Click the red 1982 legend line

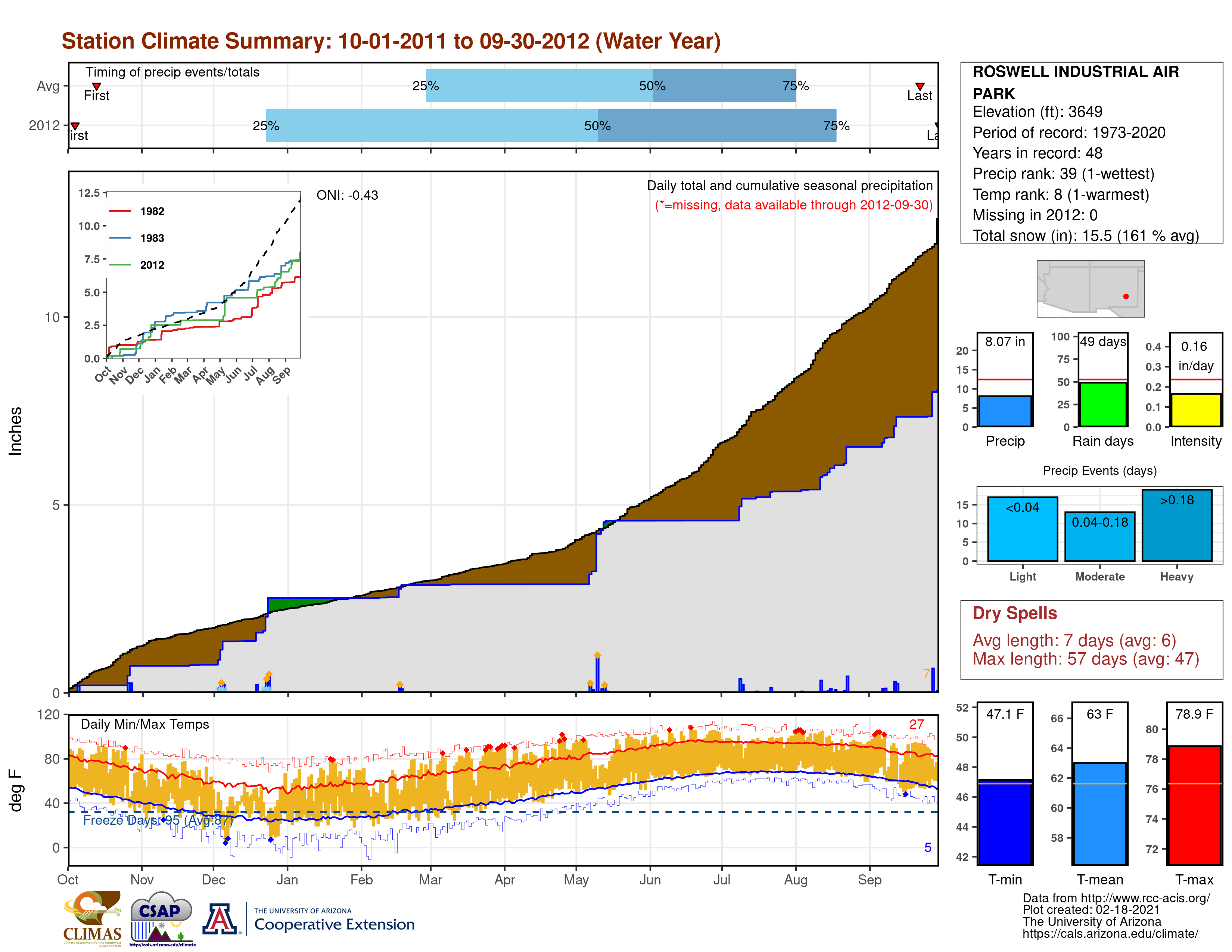tap(119, 211)
